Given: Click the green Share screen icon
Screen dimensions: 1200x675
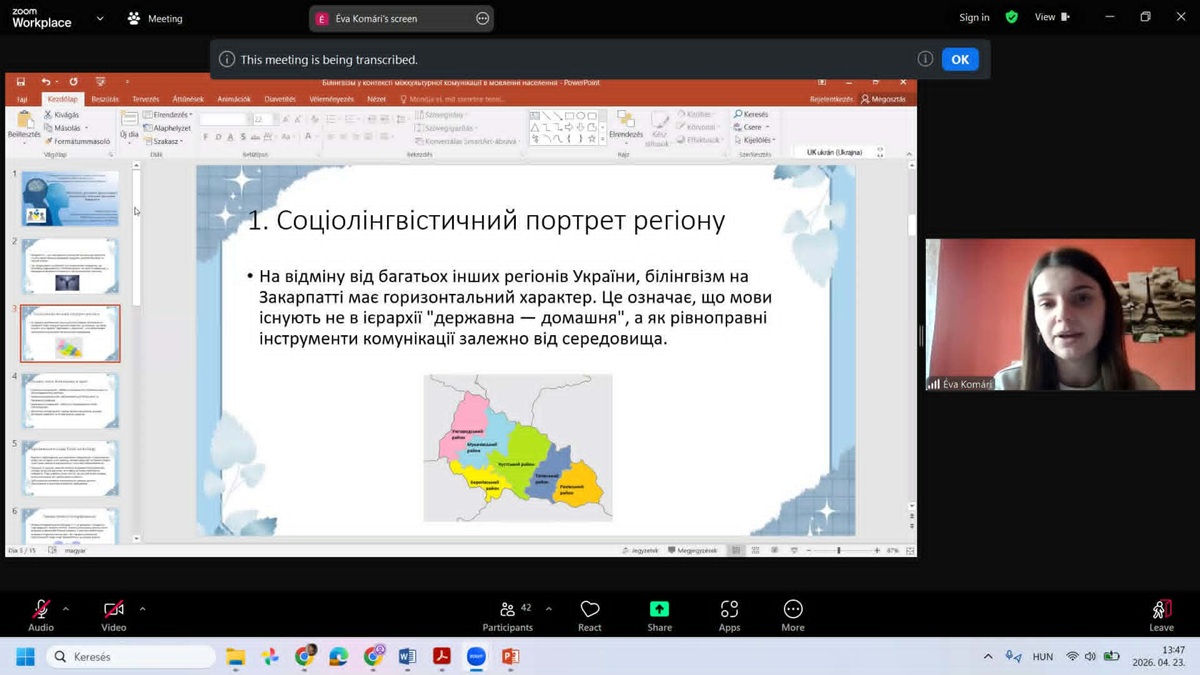Looking at the screenshot, I should click(659, 610).
